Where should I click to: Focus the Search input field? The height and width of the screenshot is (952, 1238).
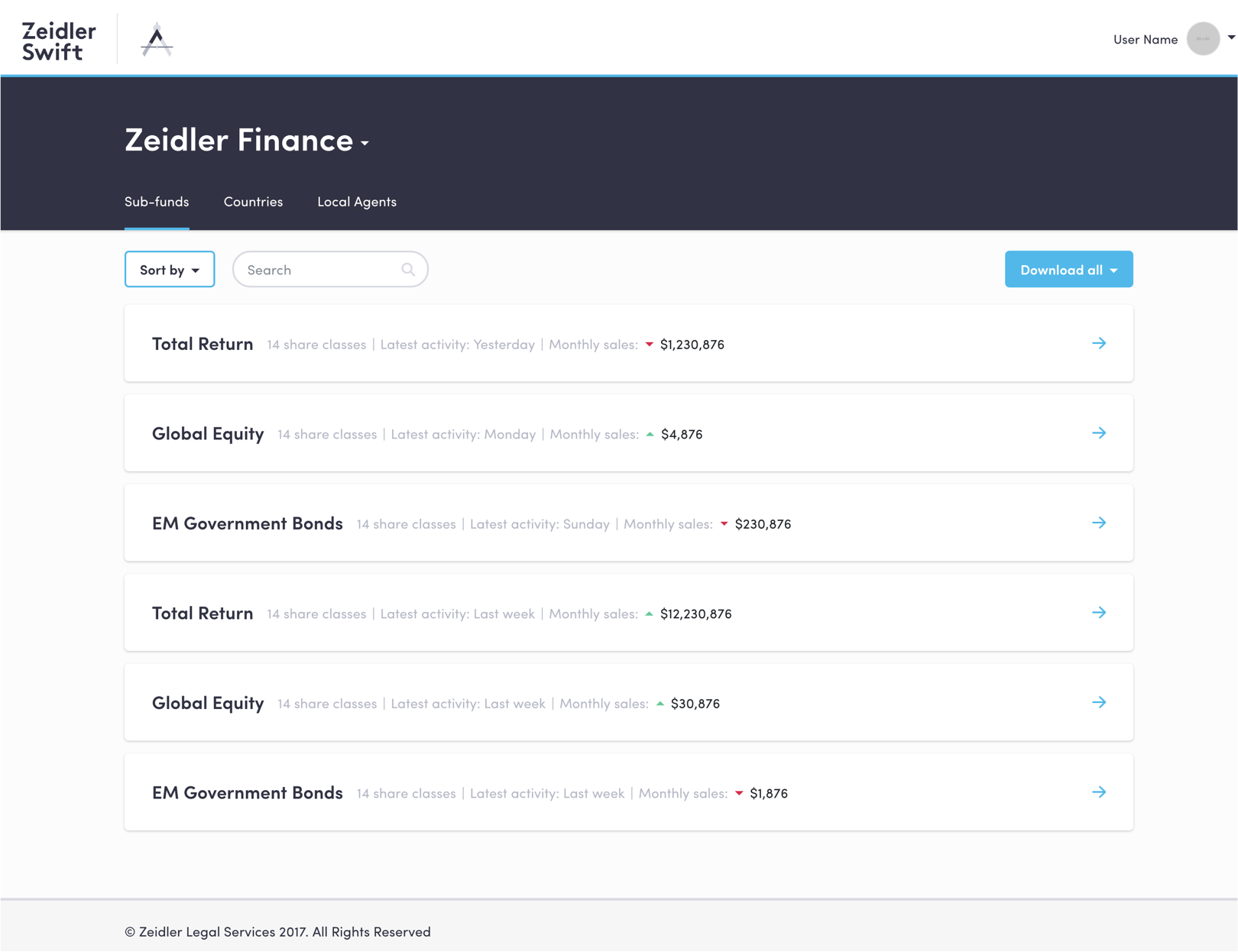pyautogui.click(x=321, y=270)
